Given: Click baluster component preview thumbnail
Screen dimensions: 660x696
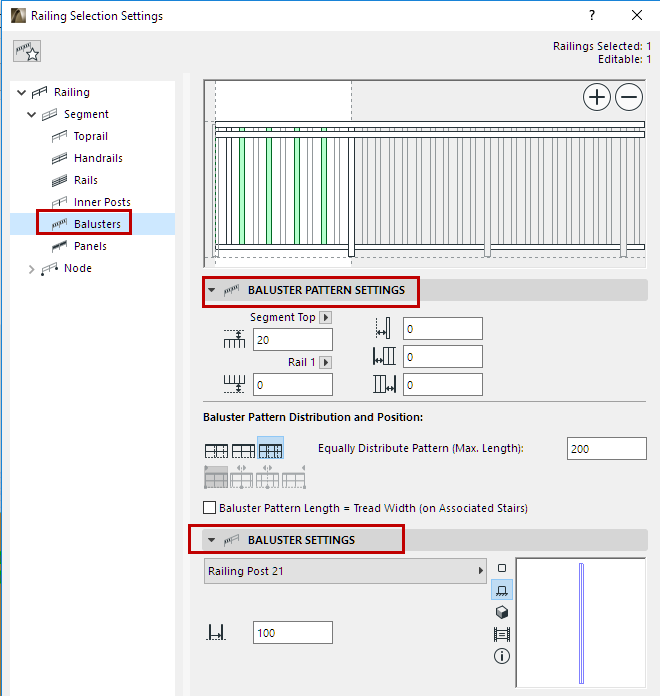Looking at the screenshot, I should (x=581, y=622).
